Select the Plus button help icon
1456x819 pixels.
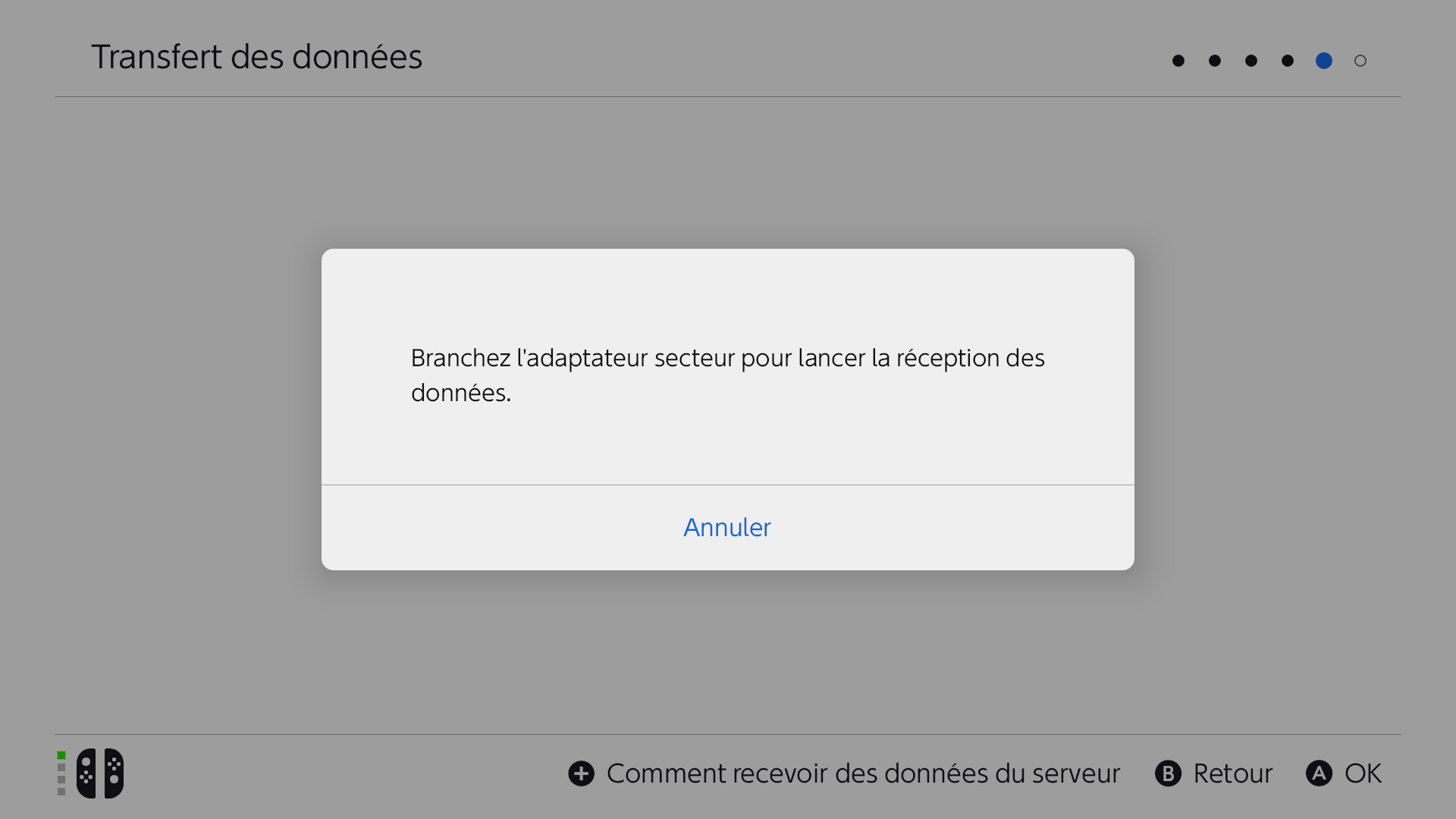coord(581,773)
